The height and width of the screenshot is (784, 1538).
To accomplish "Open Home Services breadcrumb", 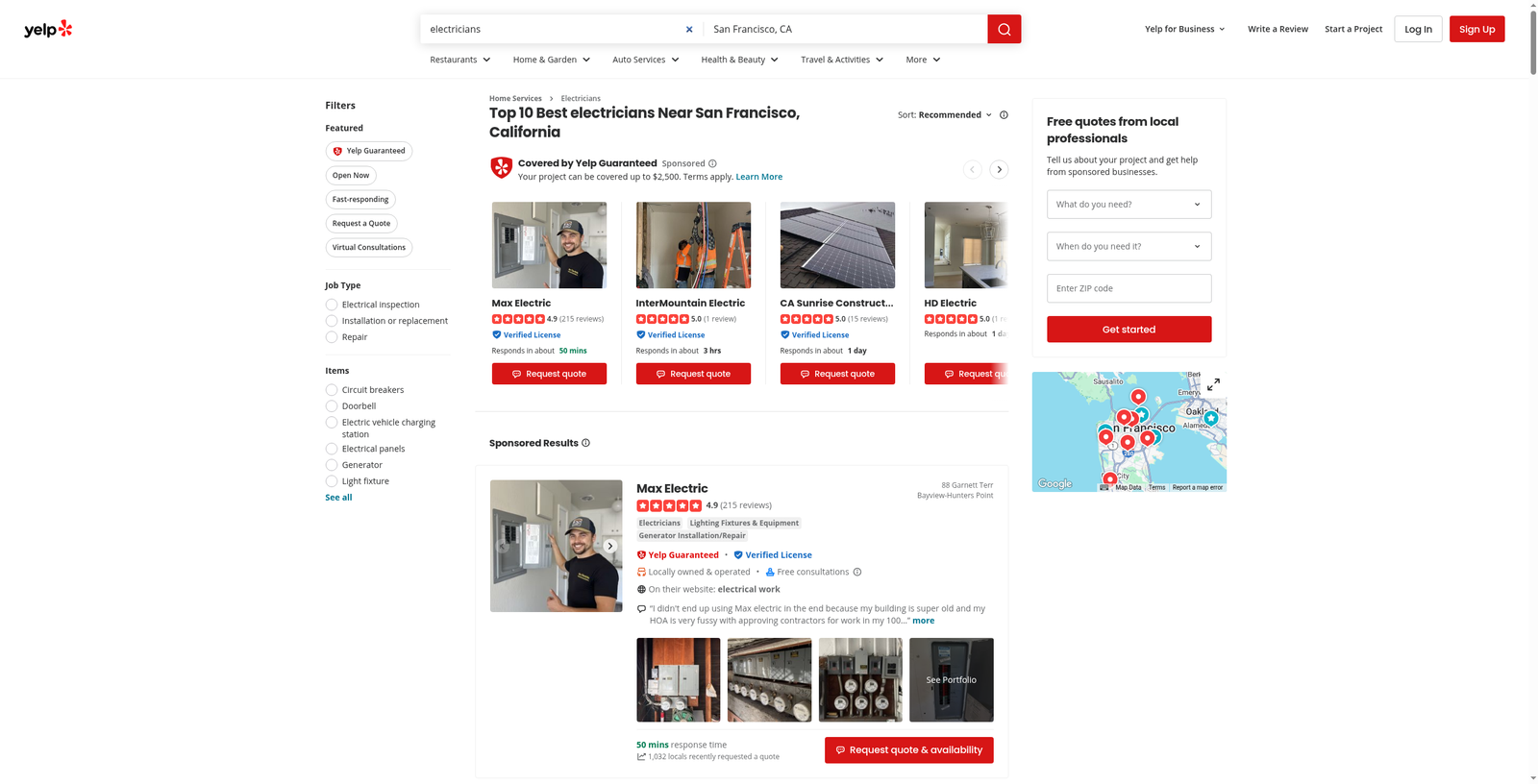I will point(515,98).
